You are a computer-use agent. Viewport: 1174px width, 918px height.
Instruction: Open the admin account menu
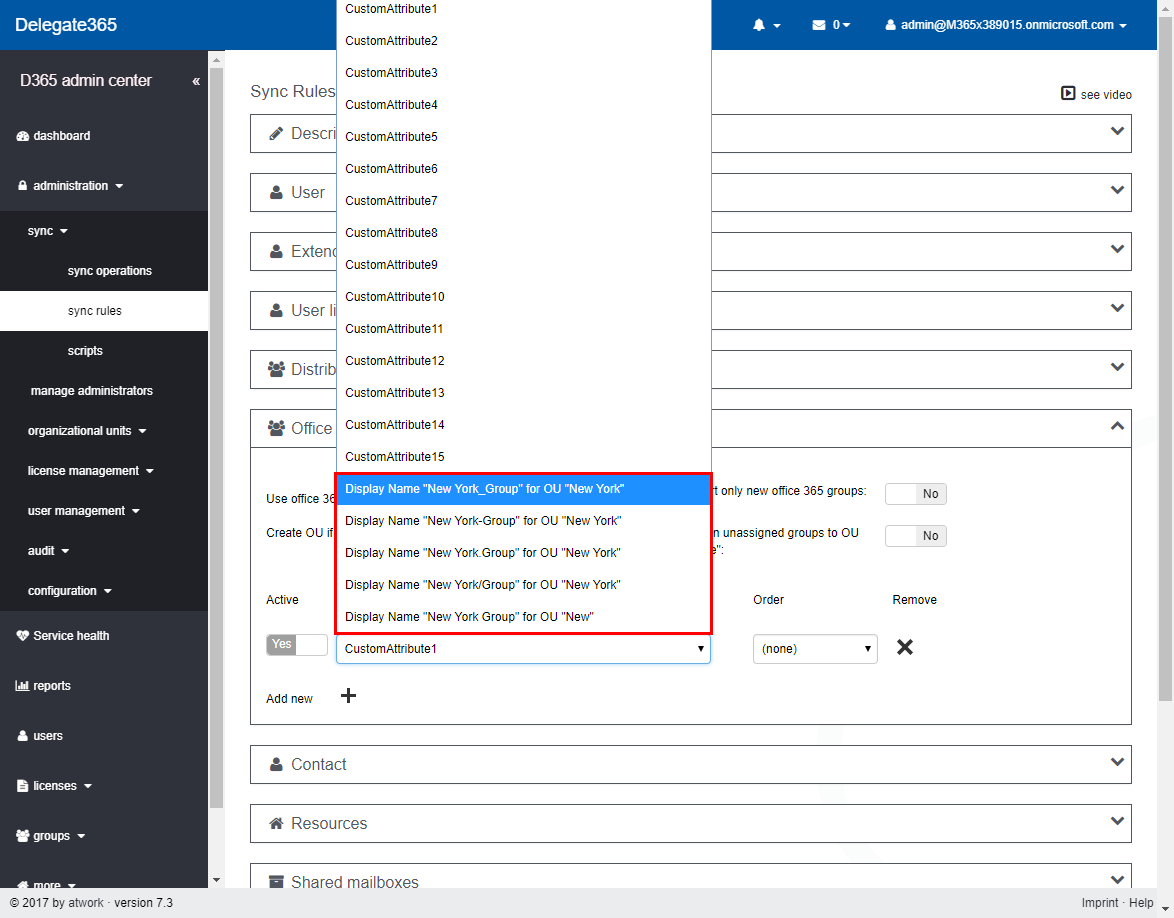[1006, 25]
